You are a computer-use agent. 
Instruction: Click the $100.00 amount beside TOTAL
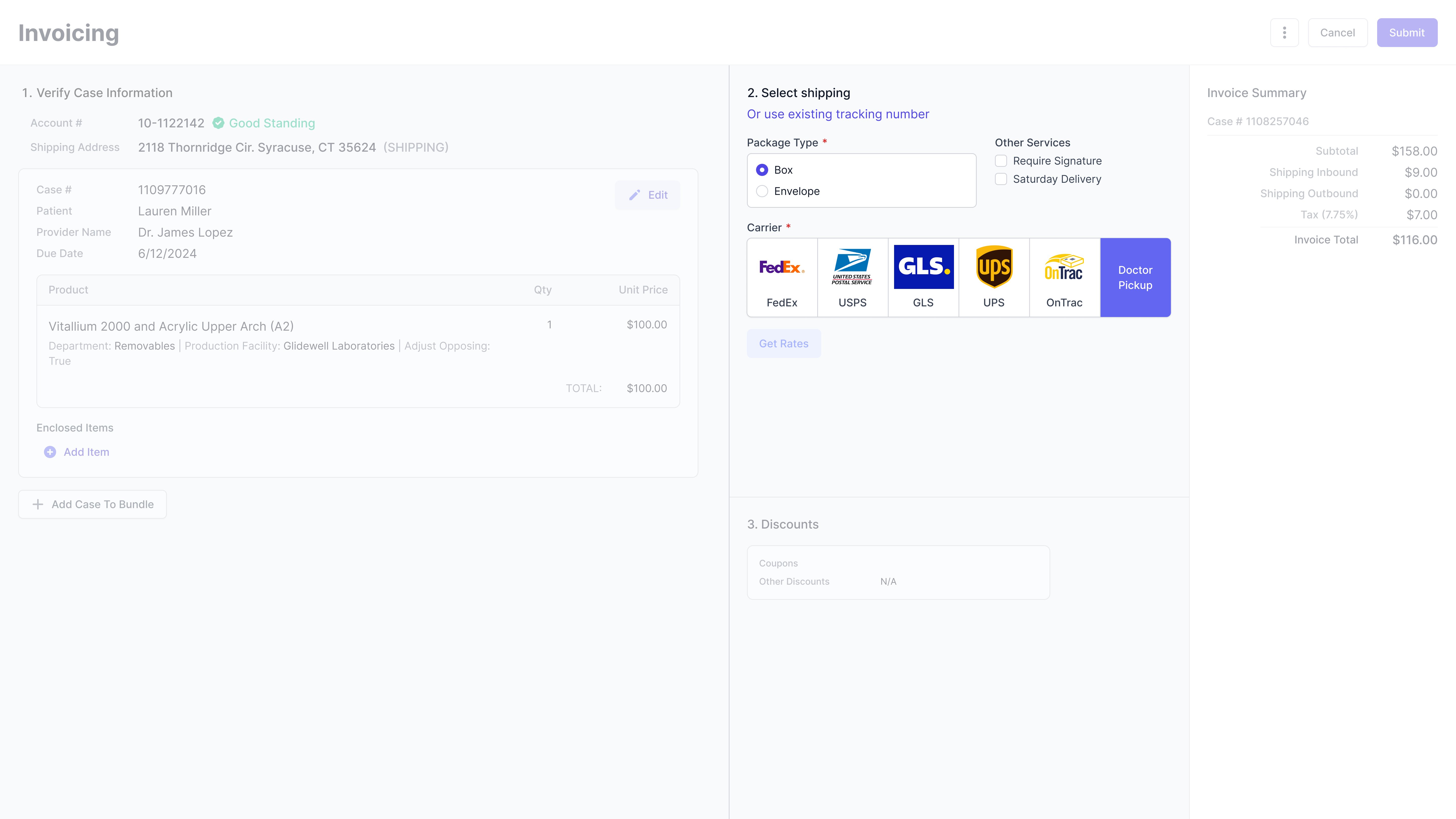(x=647, y=388)
